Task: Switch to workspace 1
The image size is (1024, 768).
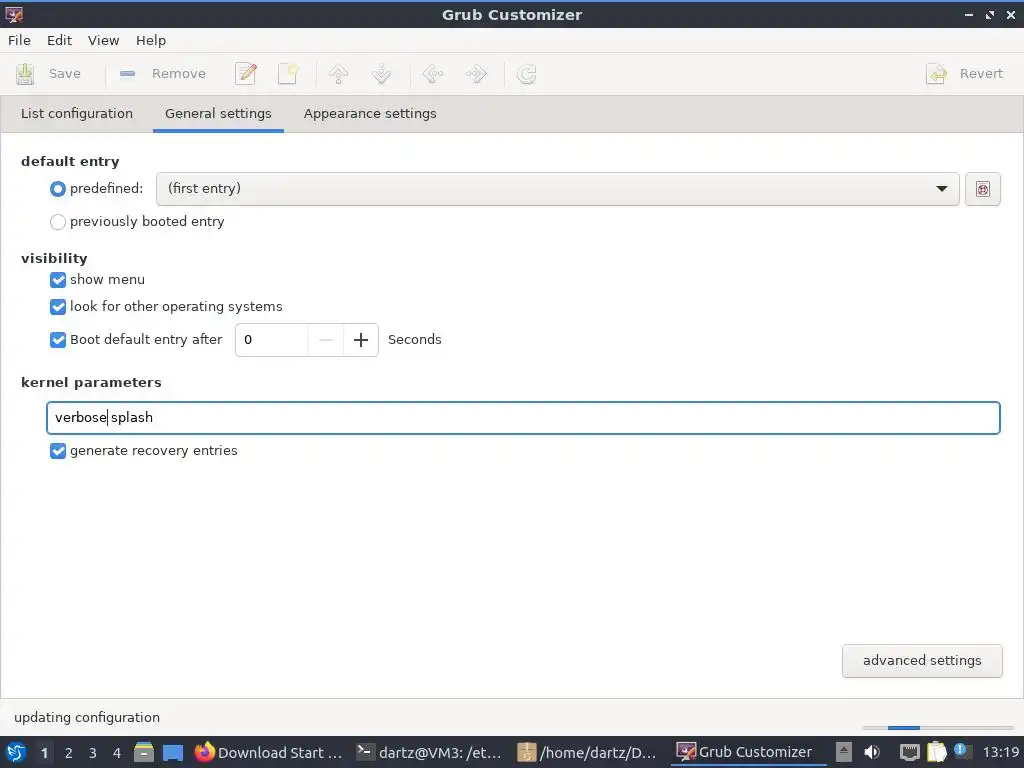Action: 44,753
